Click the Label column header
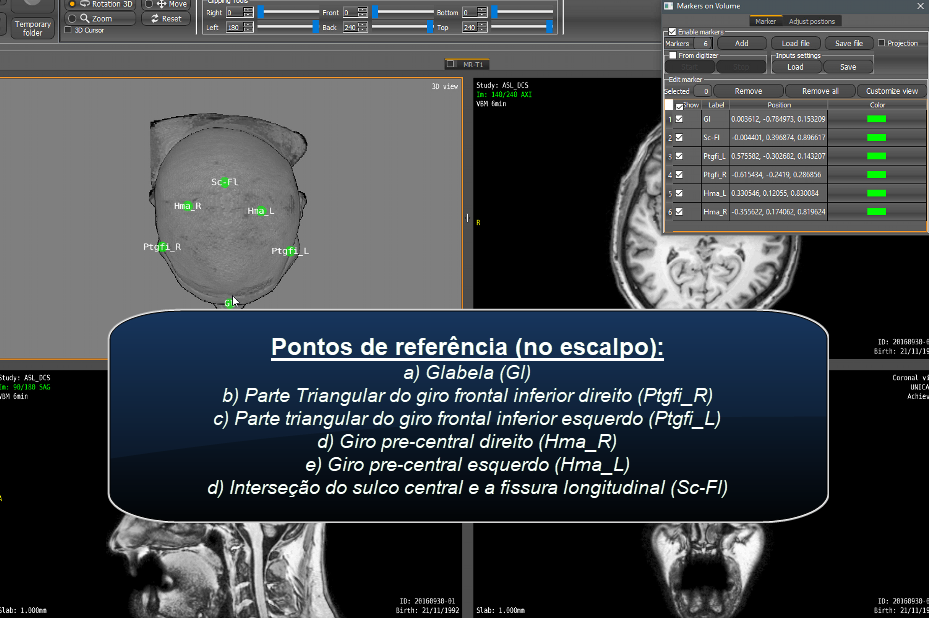The image size is (929, 618). (x=716, y=105)
